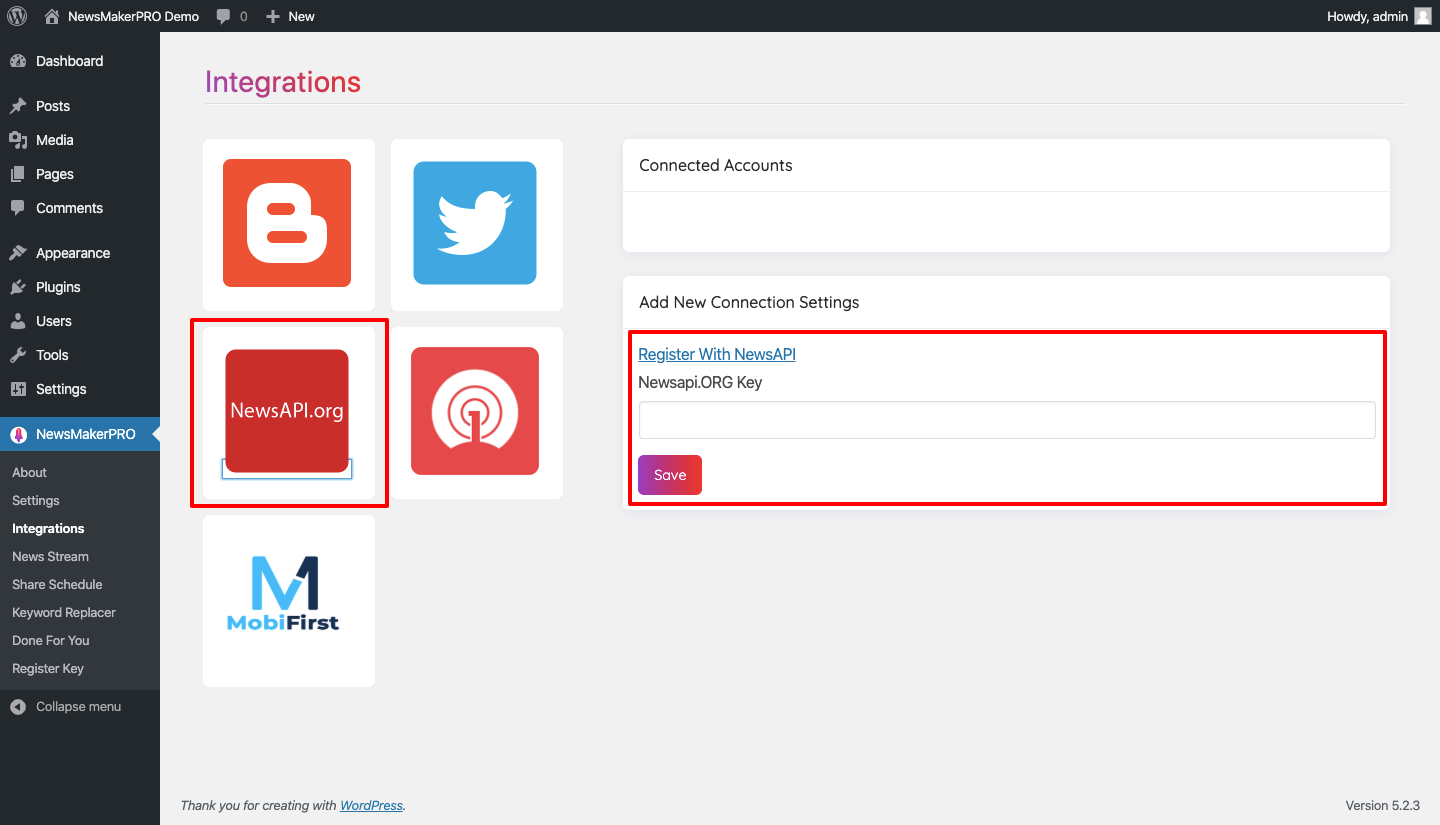
Task: Click the plus New icon in admin bar
Action: (272, 16)
